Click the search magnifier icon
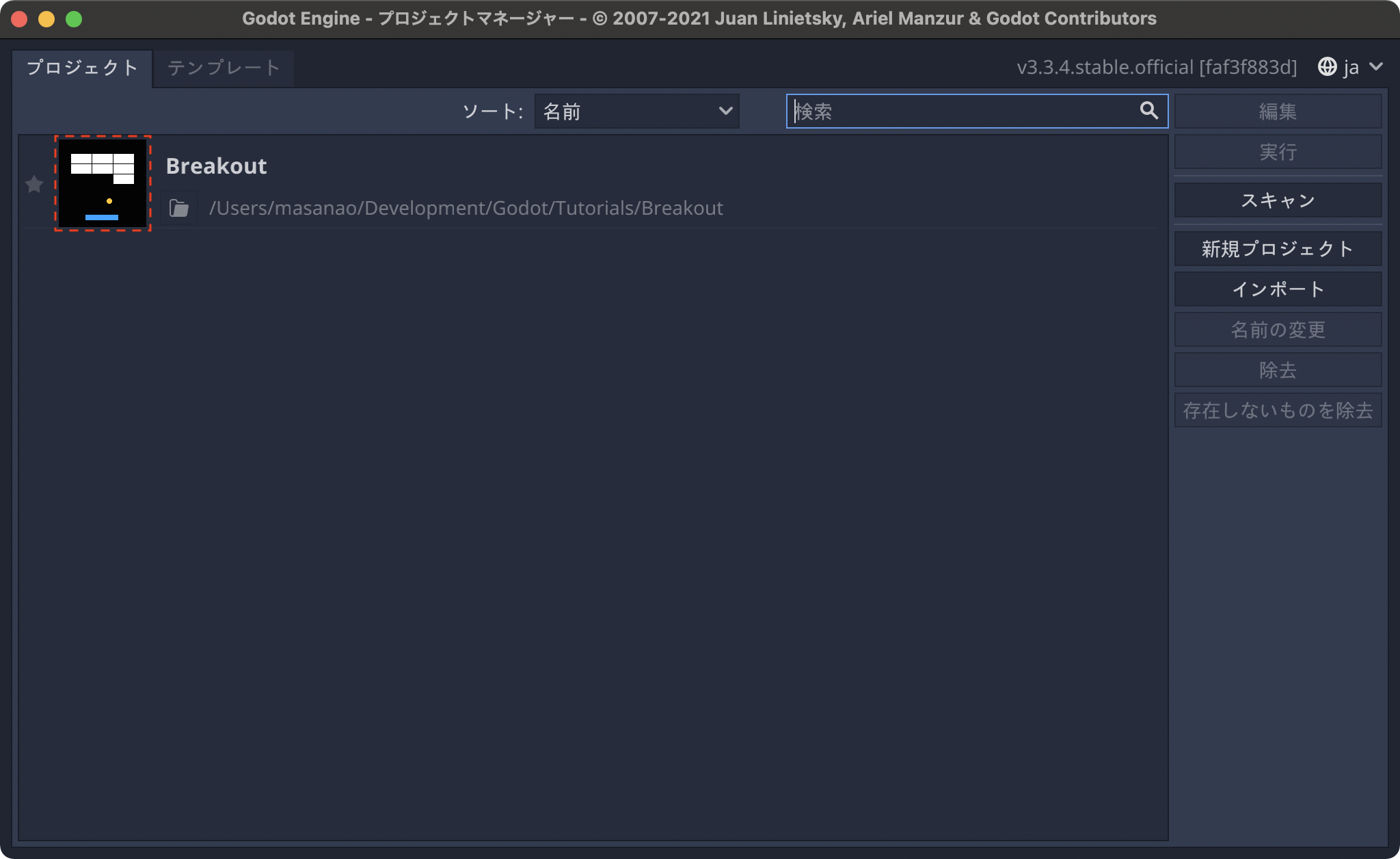 click(x=1148, y=111)
